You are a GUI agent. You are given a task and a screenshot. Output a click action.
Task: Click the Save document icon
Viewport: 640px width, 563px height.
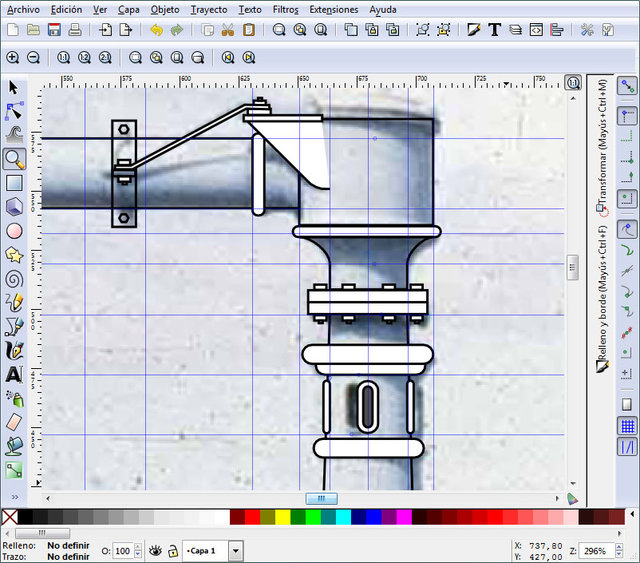pos(54,30)
